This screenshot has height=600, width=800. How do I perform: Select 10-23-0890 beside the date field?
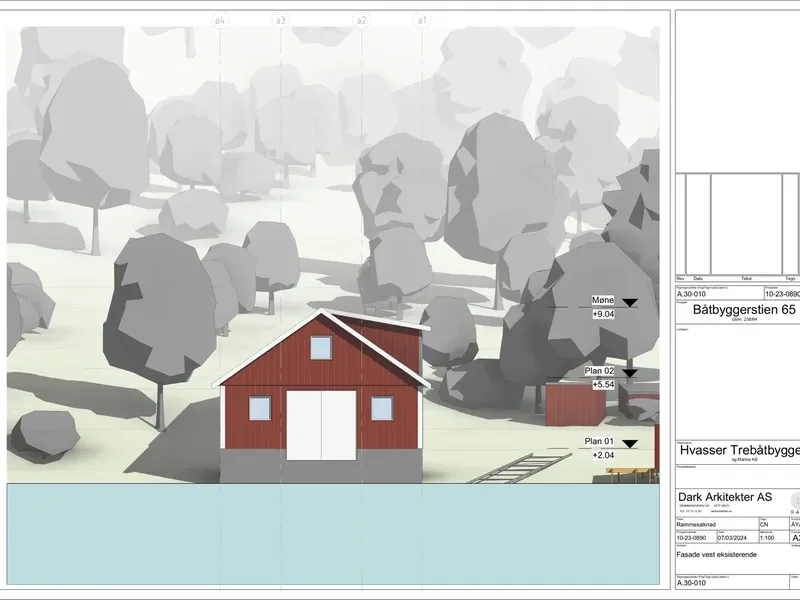[691, 538]
